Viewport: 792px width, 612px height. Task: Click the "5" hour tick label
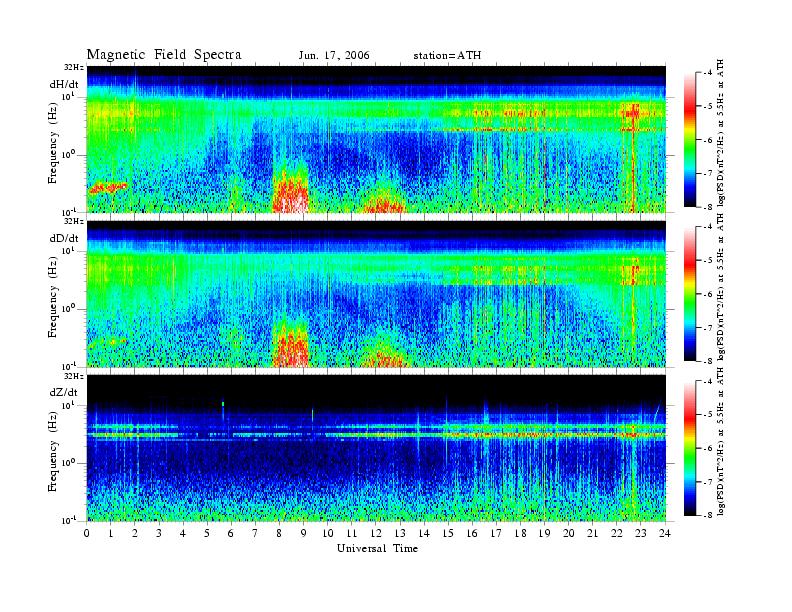pos(207,533)
